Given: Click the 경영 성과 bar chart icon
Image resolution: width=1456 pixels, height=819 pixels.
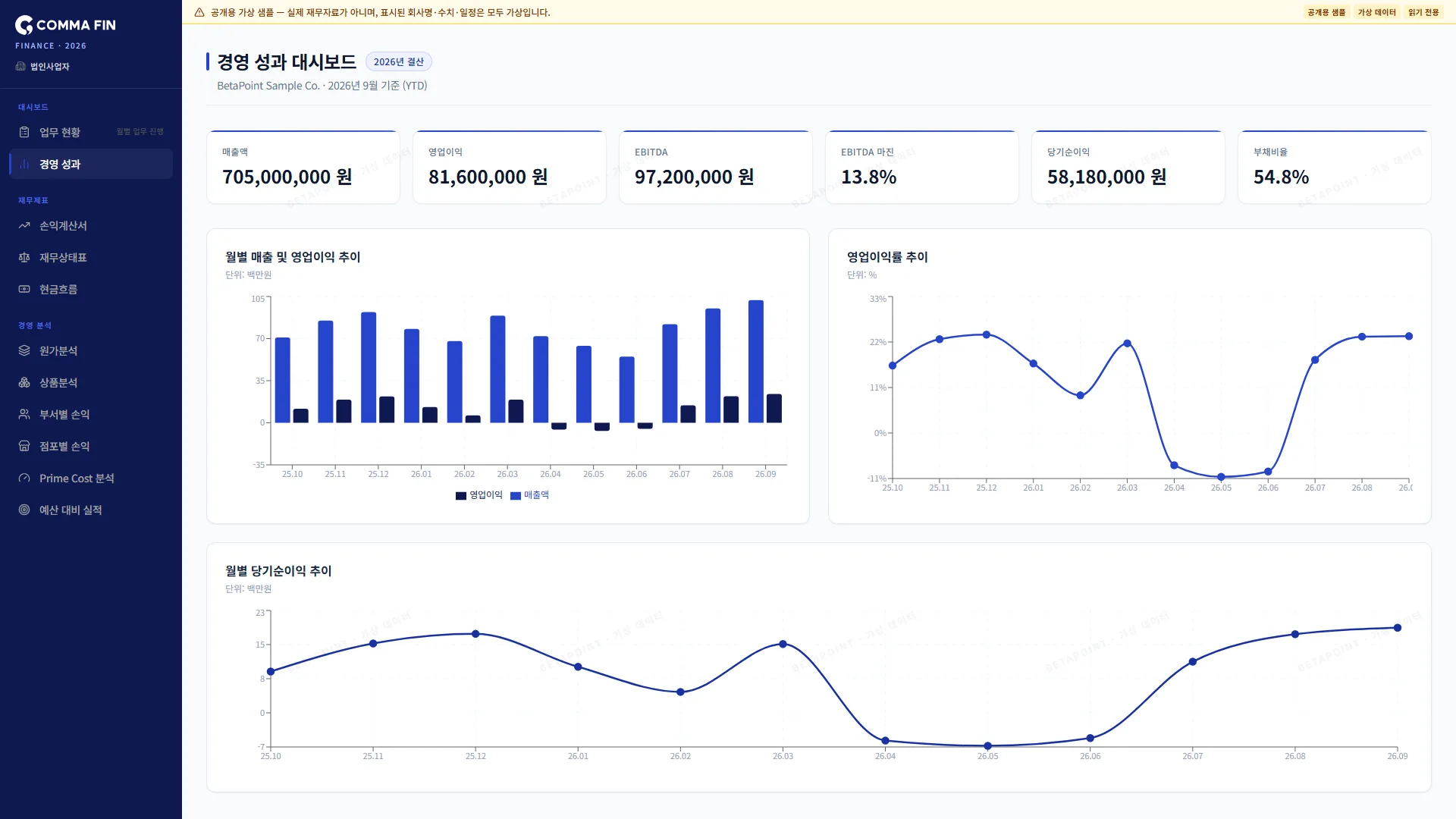Looking at the screenshot, I should coord(24,164).
